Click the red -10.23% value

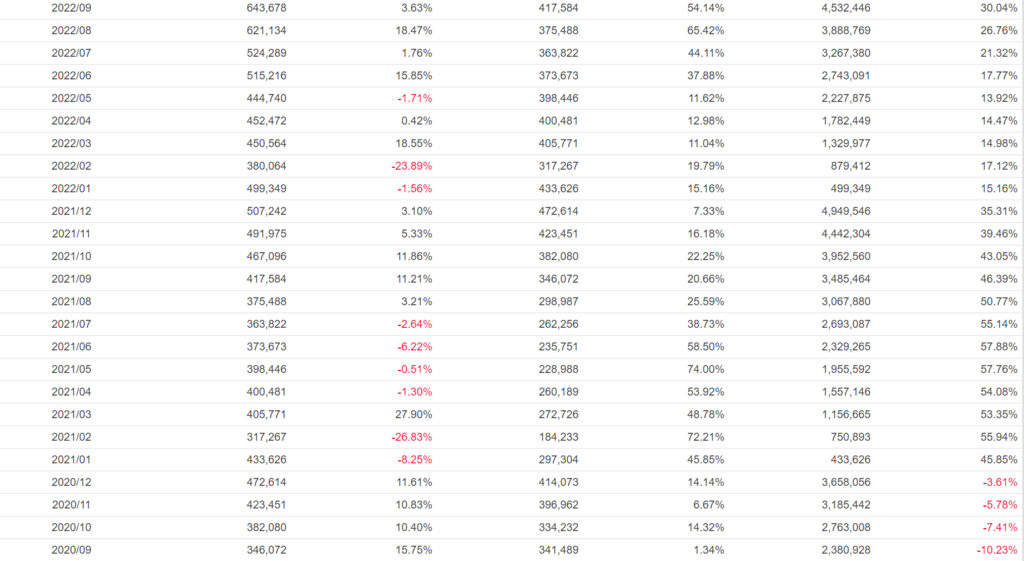point(997,550)
